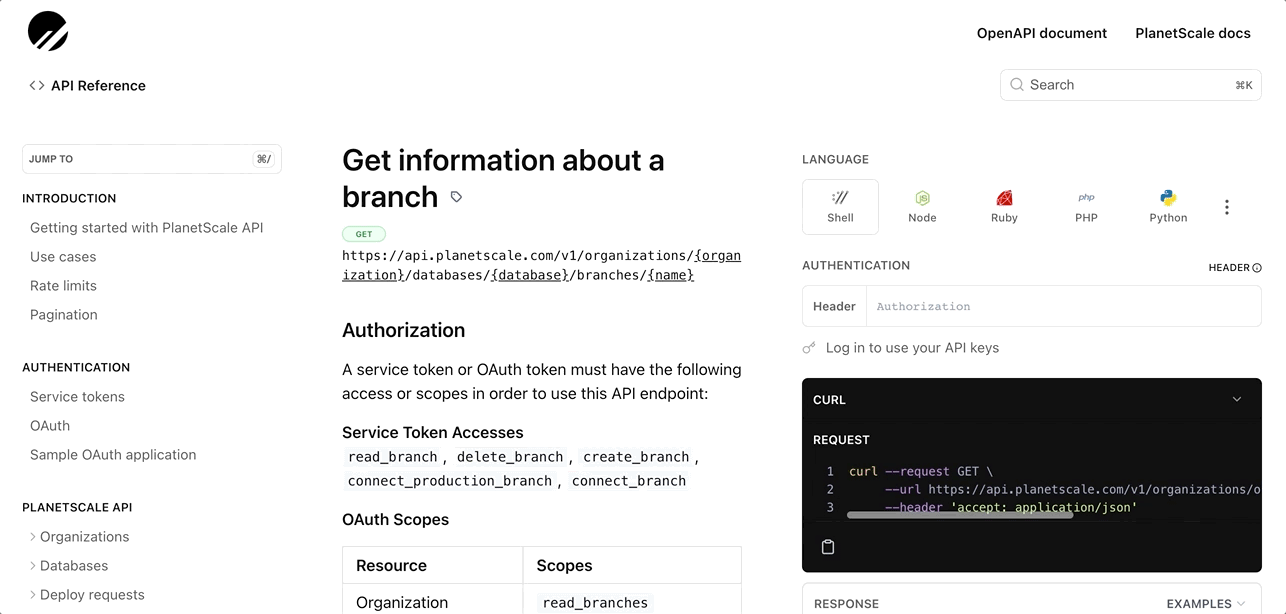Open more languages menu (three dots)
1286x614 pixels.
point(1227,207)
